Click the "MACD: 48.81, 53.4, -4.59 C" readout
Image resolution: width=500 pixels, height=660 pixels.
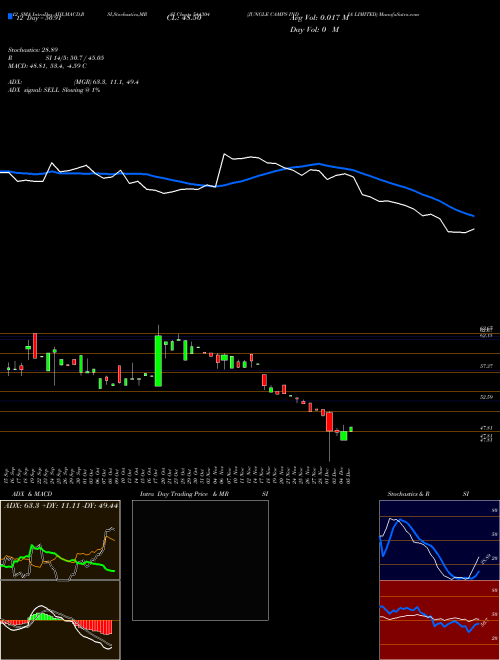pyautogui.click(x=47, y=66)
